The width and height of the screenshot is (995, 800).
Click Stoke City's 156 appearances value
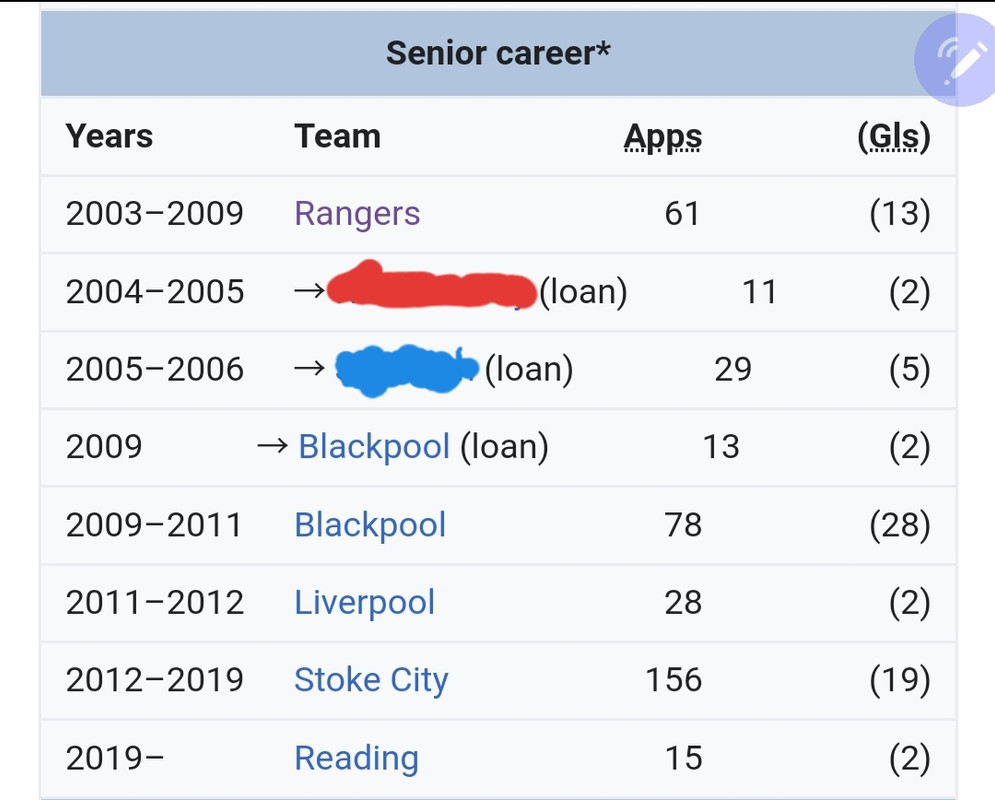[673, 680]
